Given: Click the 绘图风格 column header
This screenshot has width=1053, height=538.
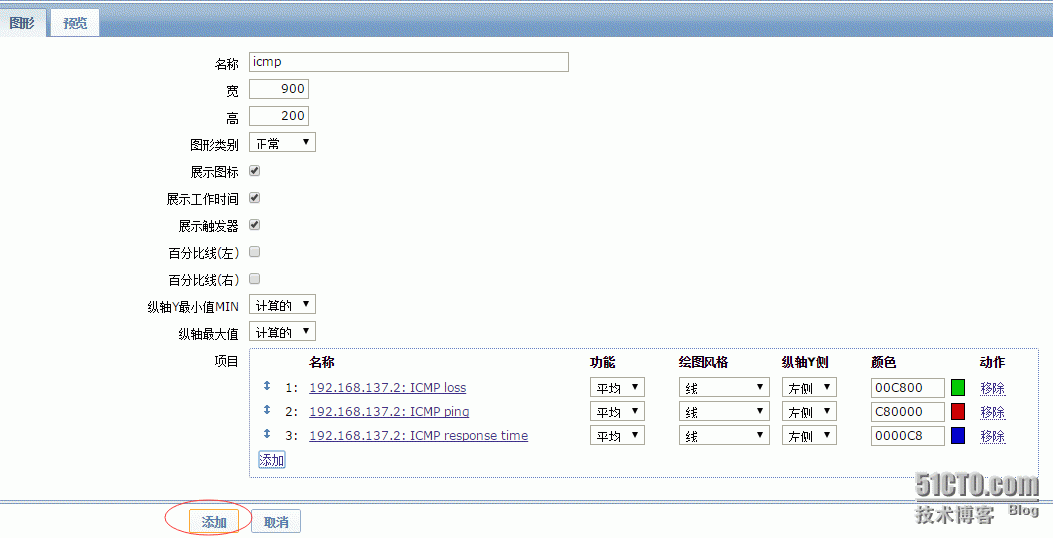Looking at the screenshot, I should pyautogui.click(x=703, y=362).
